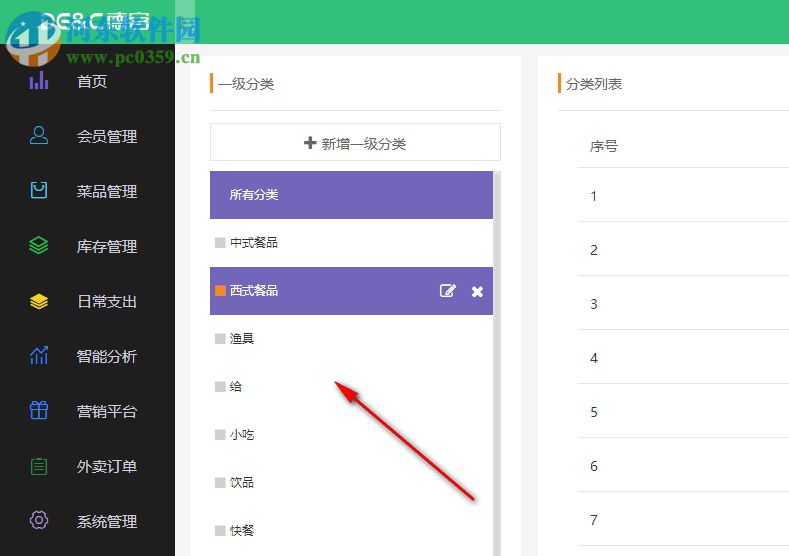This screenshot has width=789, height=556.
Task: Click the grey square beside 渔具
Action: (220, 339)
